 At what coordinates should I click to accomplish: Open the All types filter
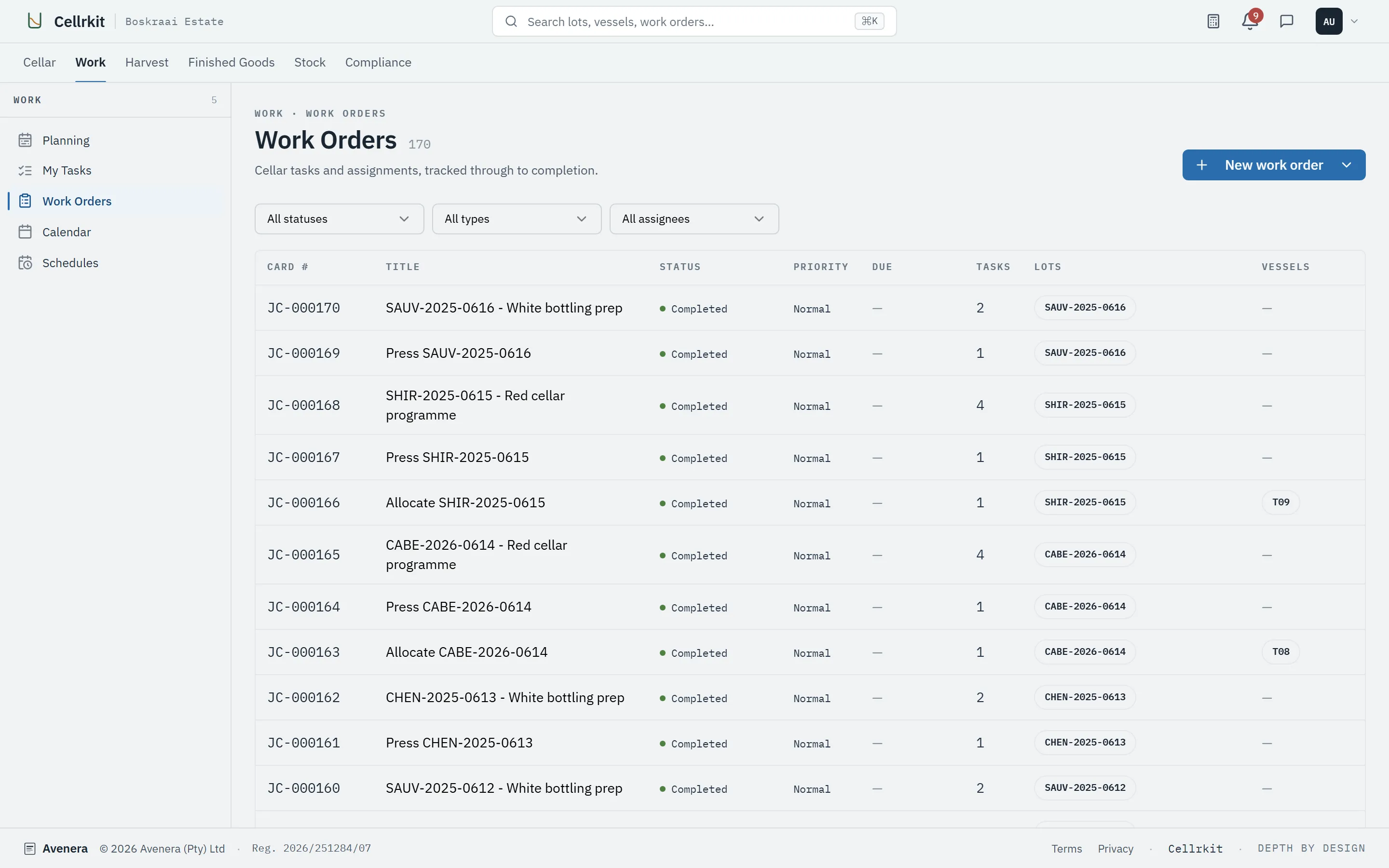pyautogui.click(x=517, y=219)
